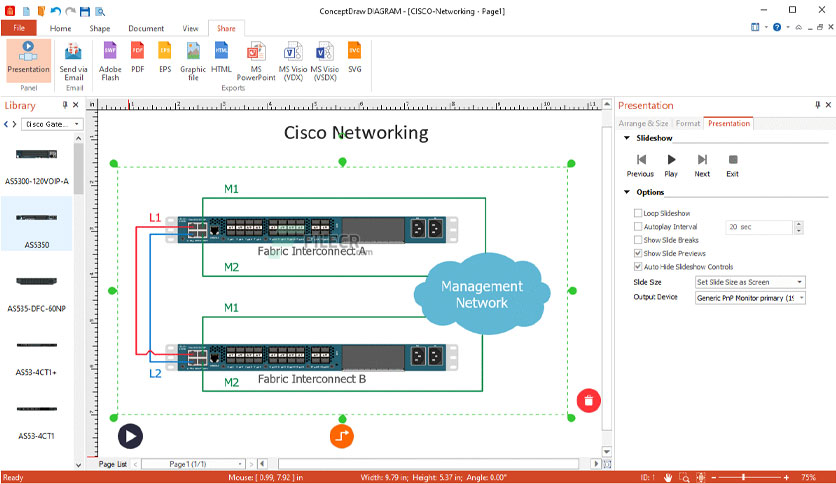This screenshot has height=484, width=836.
Task: Switch to the Arrange & Size tab
Action: coord(644,124)
